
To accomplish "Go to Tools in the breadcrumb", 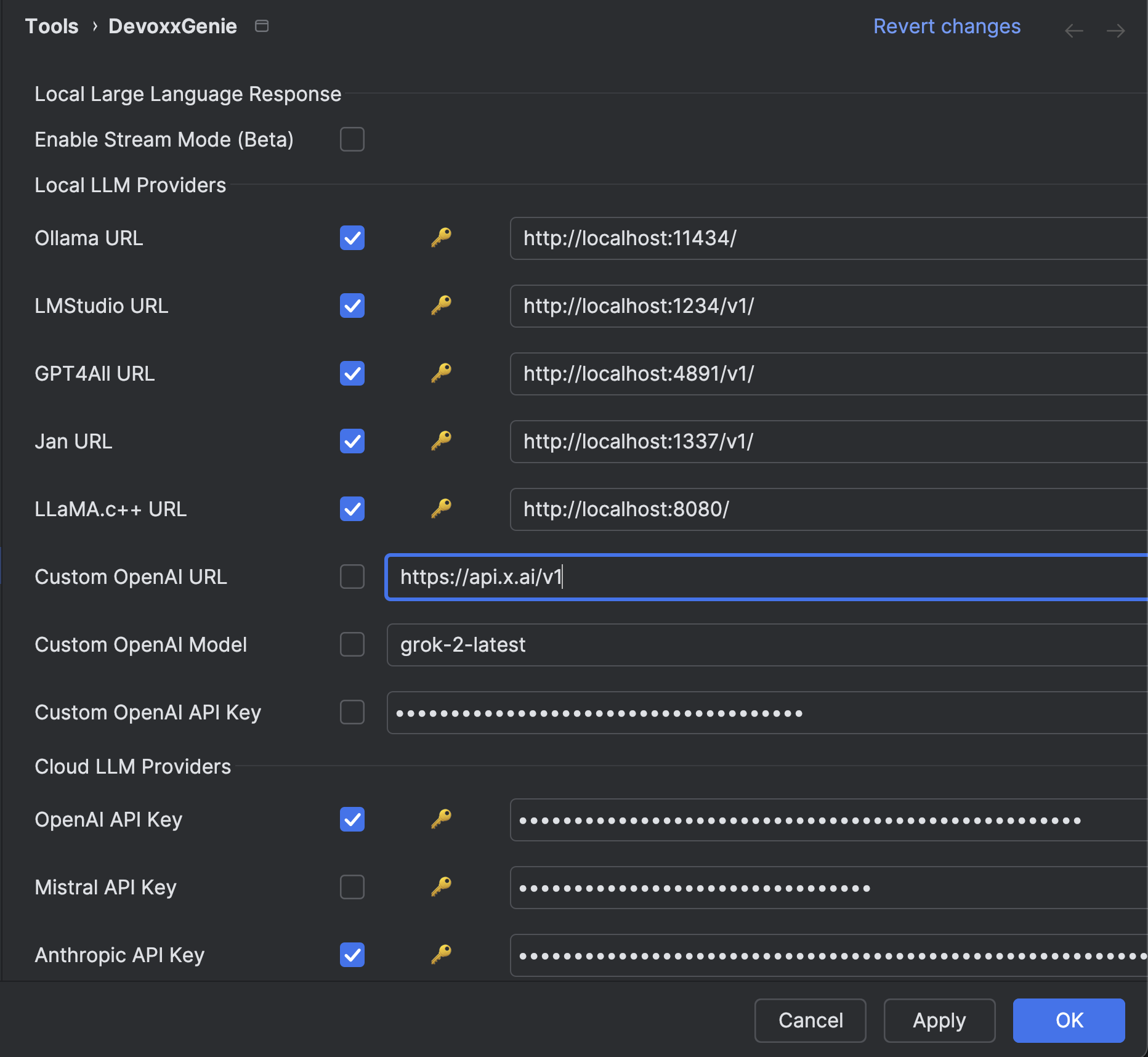I will coord(52,26).
